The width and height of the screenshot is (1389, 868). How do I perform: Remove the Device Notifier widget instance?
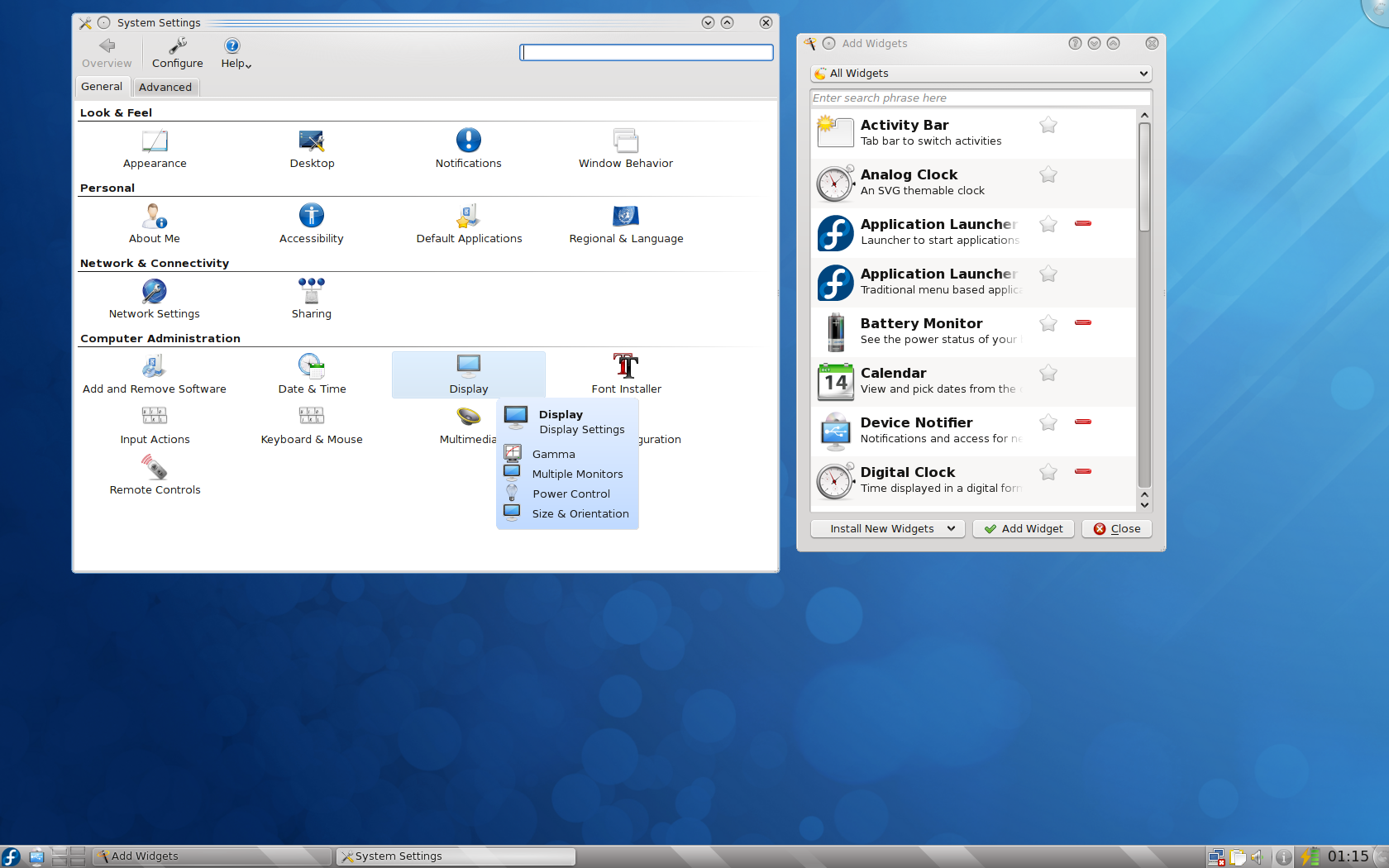tap(1083, 422)
